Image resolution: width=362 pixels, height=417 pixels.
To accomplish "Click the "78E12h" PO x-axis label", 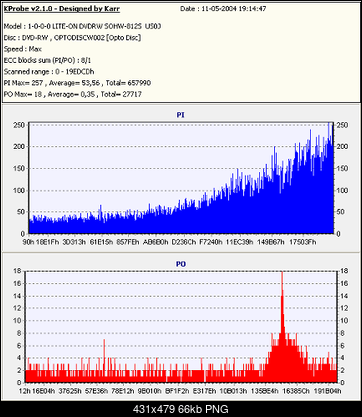I will tap(123, 391).
